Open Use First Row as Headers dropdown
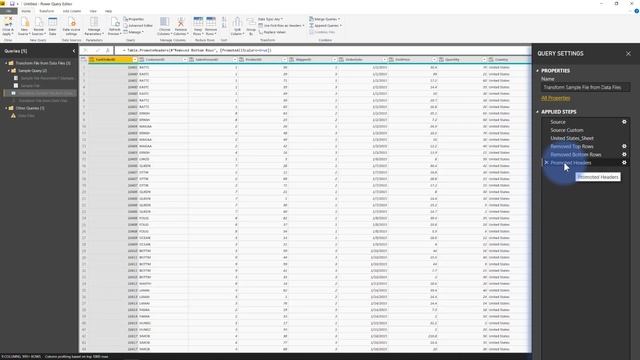The image size is (640, 360). point(281,26)
